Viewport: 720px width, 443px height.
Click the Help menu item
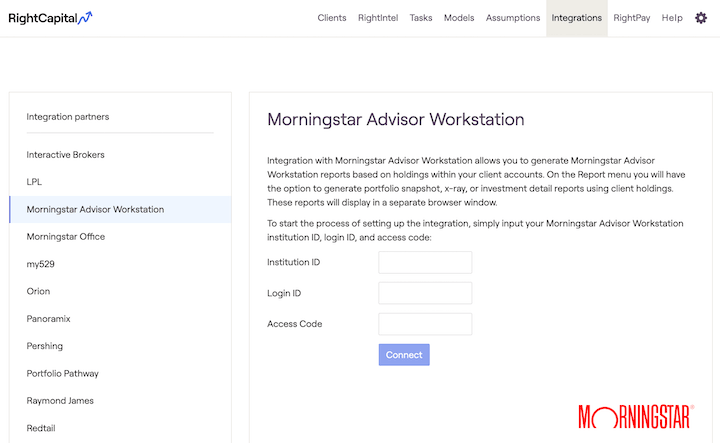(672, 18)
